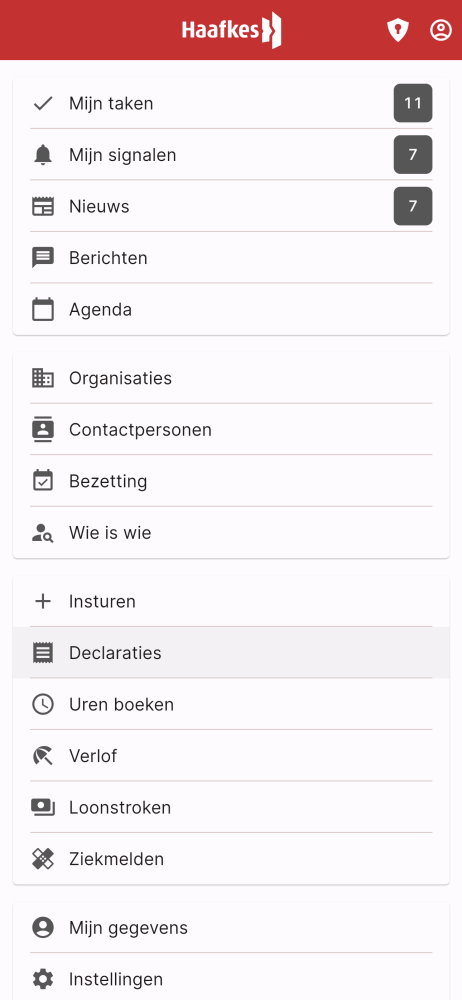Click the gear icon for Instellingen
Viewport: 462px width, 1000px height.
click(43, 979)
